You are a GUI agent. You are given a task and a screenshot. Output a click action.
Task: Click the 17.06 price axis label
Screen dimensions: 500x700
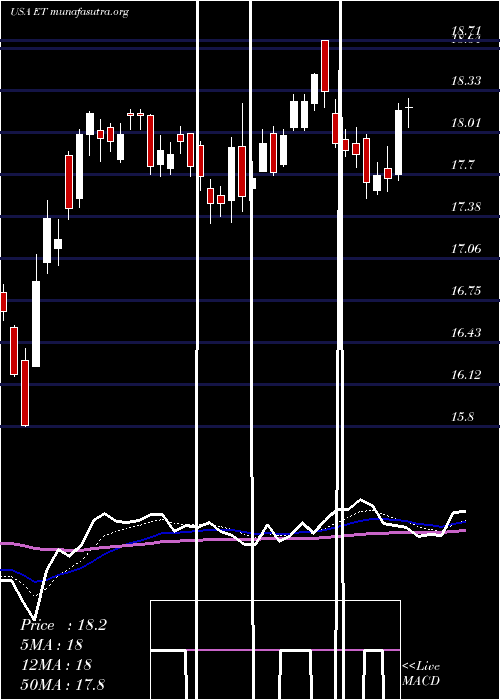(466, 249)
